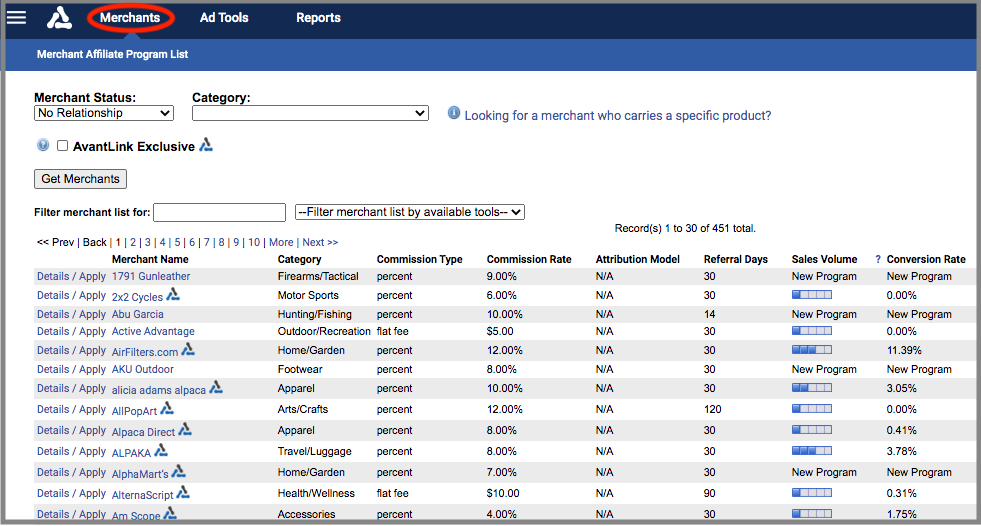Viewport: 981px width, 526px height.
Task: Enable the AvantLink Exclusive checkbox
Action: click(63, 146)
